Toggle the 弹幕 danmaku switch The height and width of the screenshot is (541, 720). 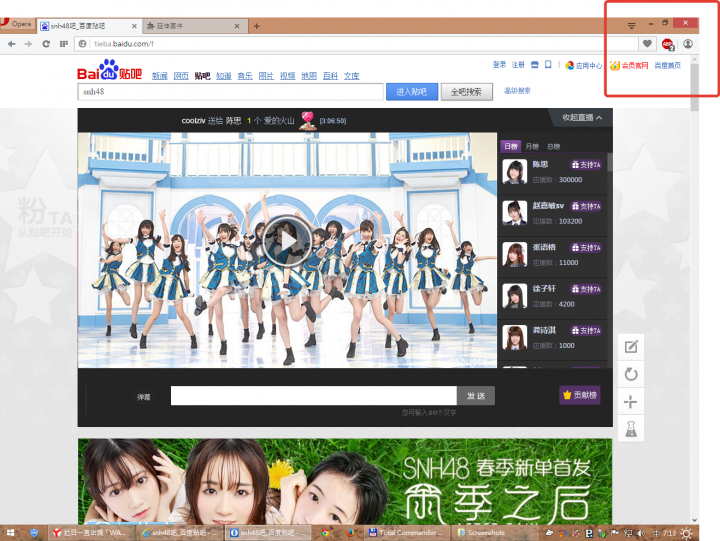pyautogui.click(x=143, y=397)
